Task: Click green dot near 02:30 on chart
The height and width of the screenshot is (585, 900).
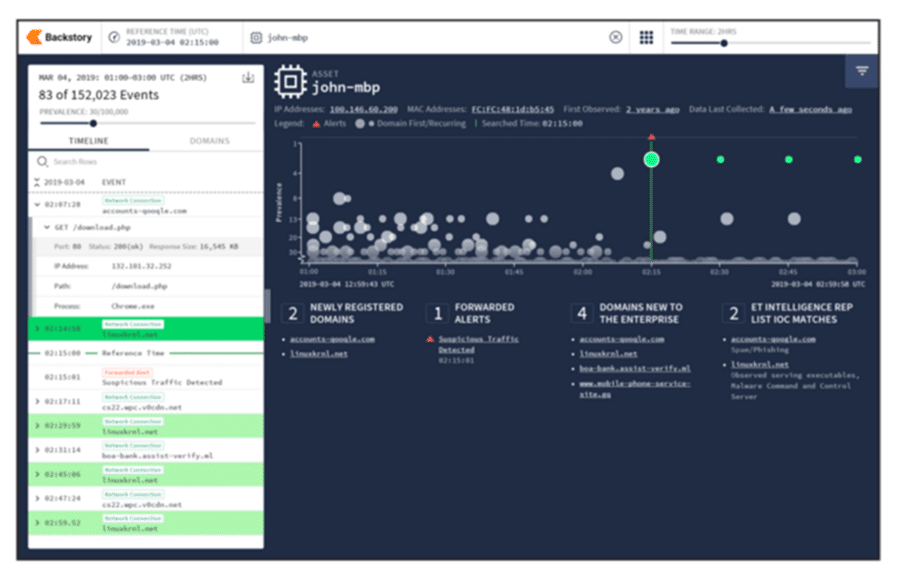Action: click(x=720, y=160)
